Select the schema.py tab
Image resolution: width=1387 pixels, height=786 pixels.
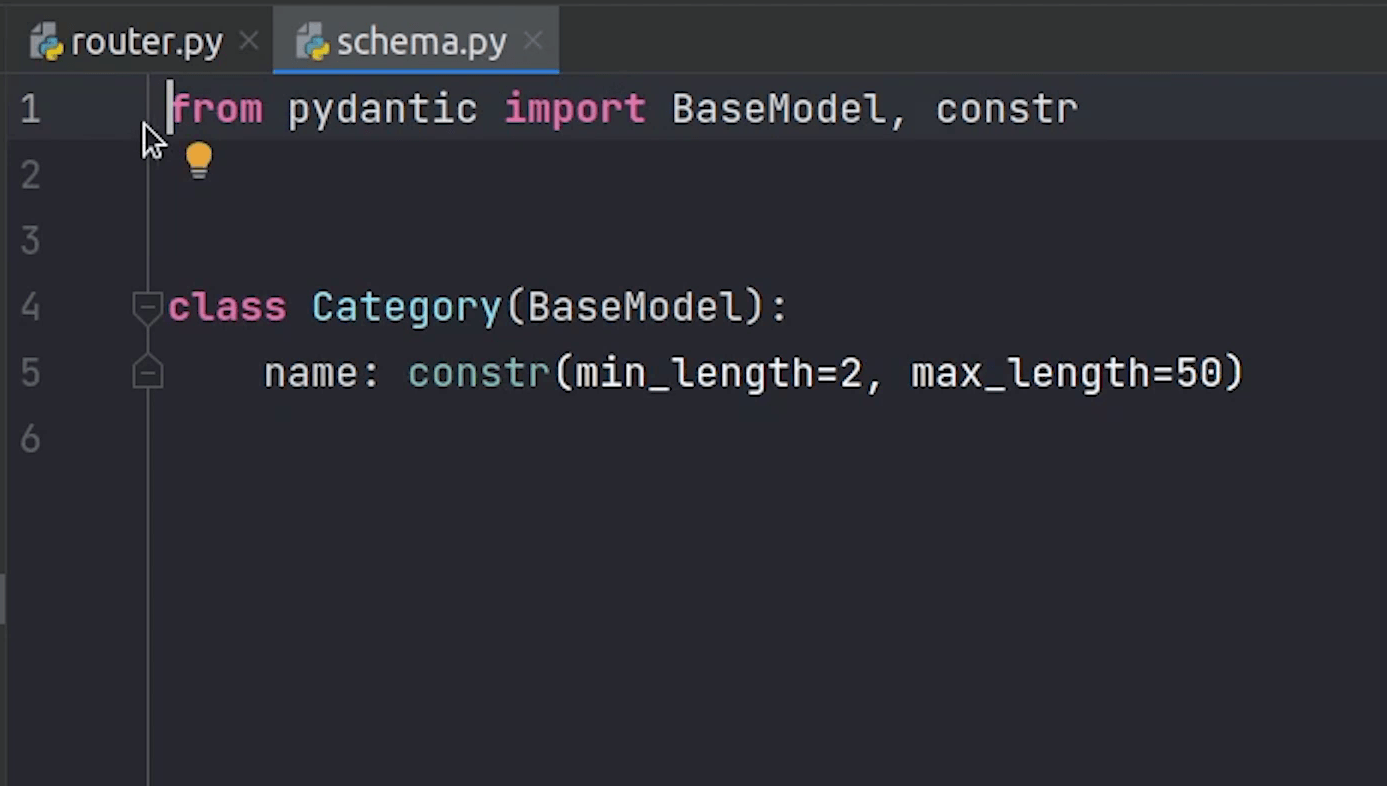coord(421,43)
